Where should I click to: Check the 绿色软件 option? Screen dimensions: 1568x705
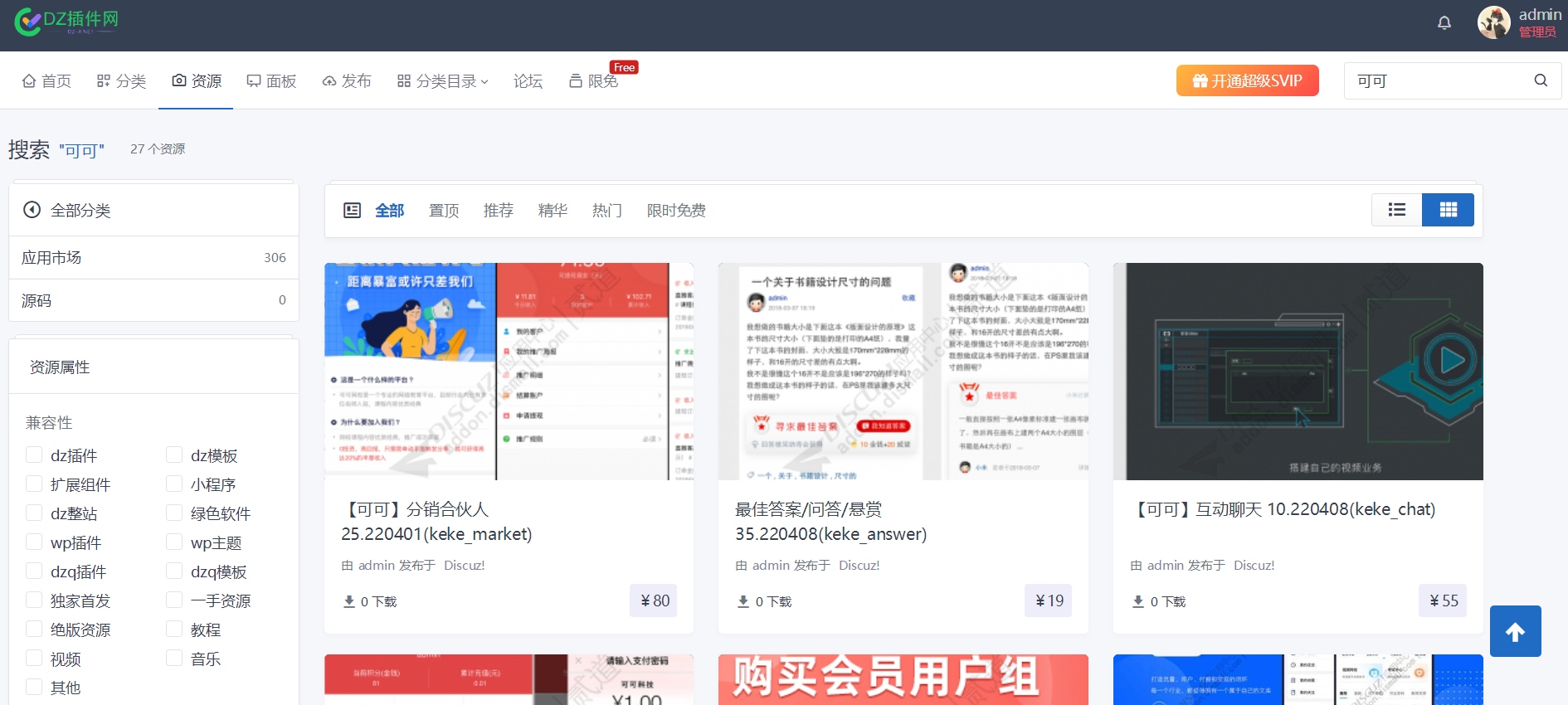coord(174,513)
